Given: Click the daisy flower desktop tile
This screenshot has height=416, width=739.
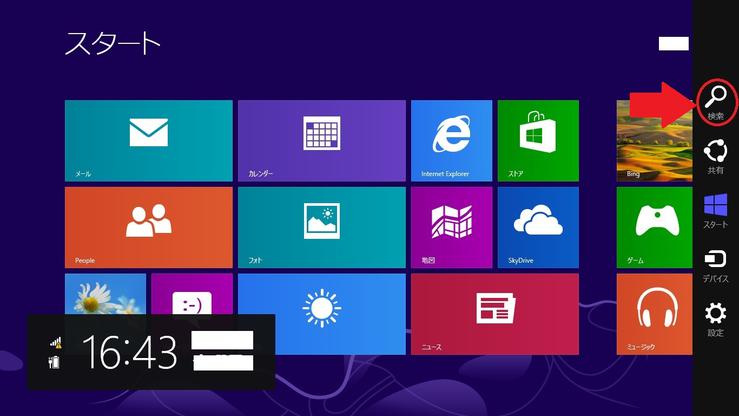Looking at the screenshot, I should click(105, 293).
